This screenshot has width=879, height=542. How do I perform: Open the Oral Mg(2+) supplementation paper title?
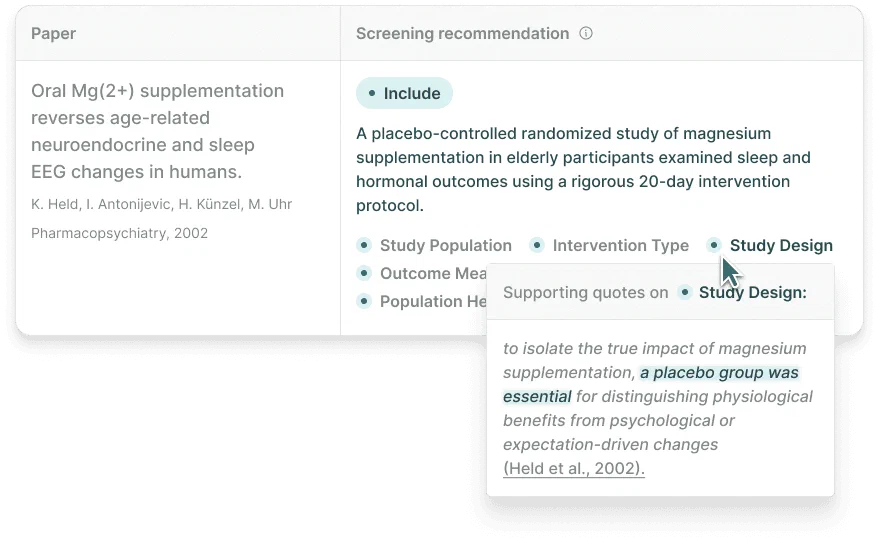coord(158,131)
